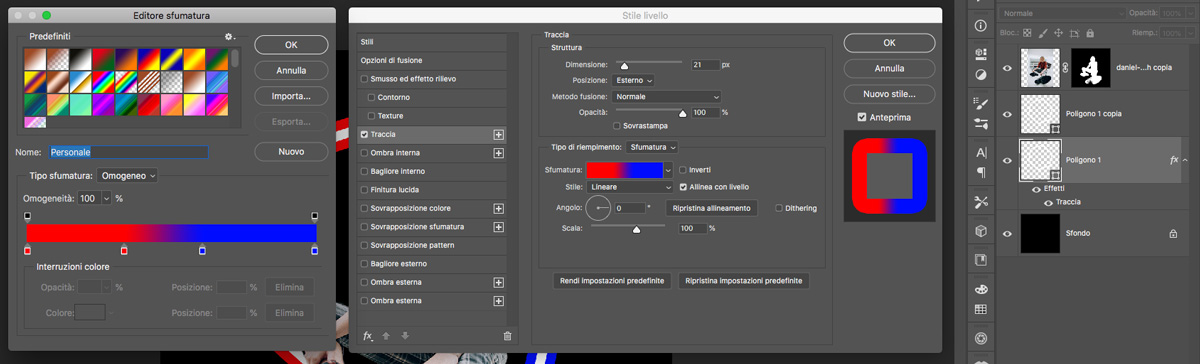
Task: Toggle the Anteprima preview checkbox
Action: coord(862,117)
